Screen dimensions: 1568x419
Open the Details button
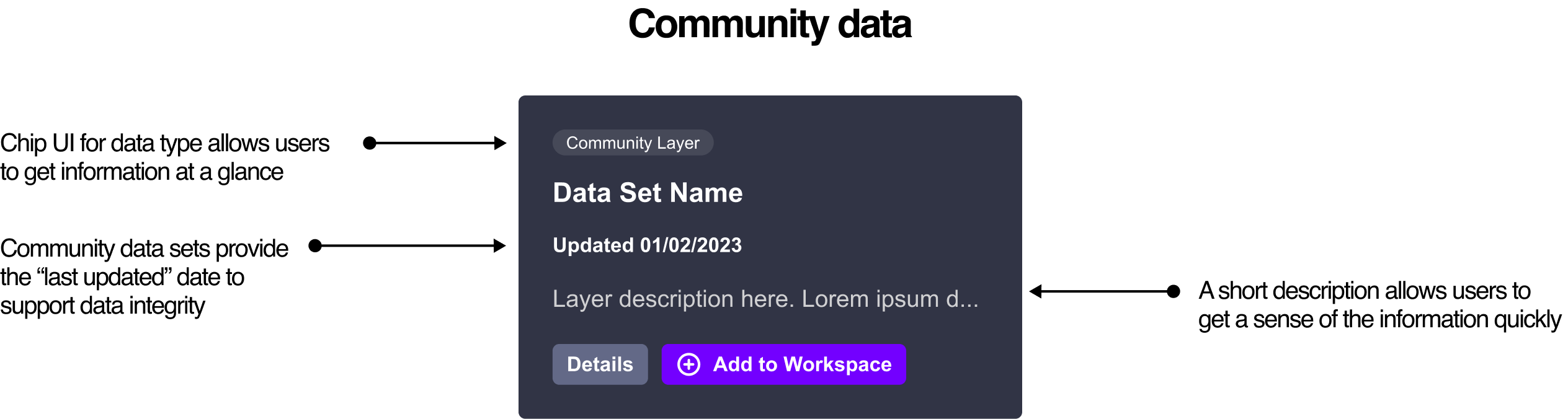click(600, 364)
